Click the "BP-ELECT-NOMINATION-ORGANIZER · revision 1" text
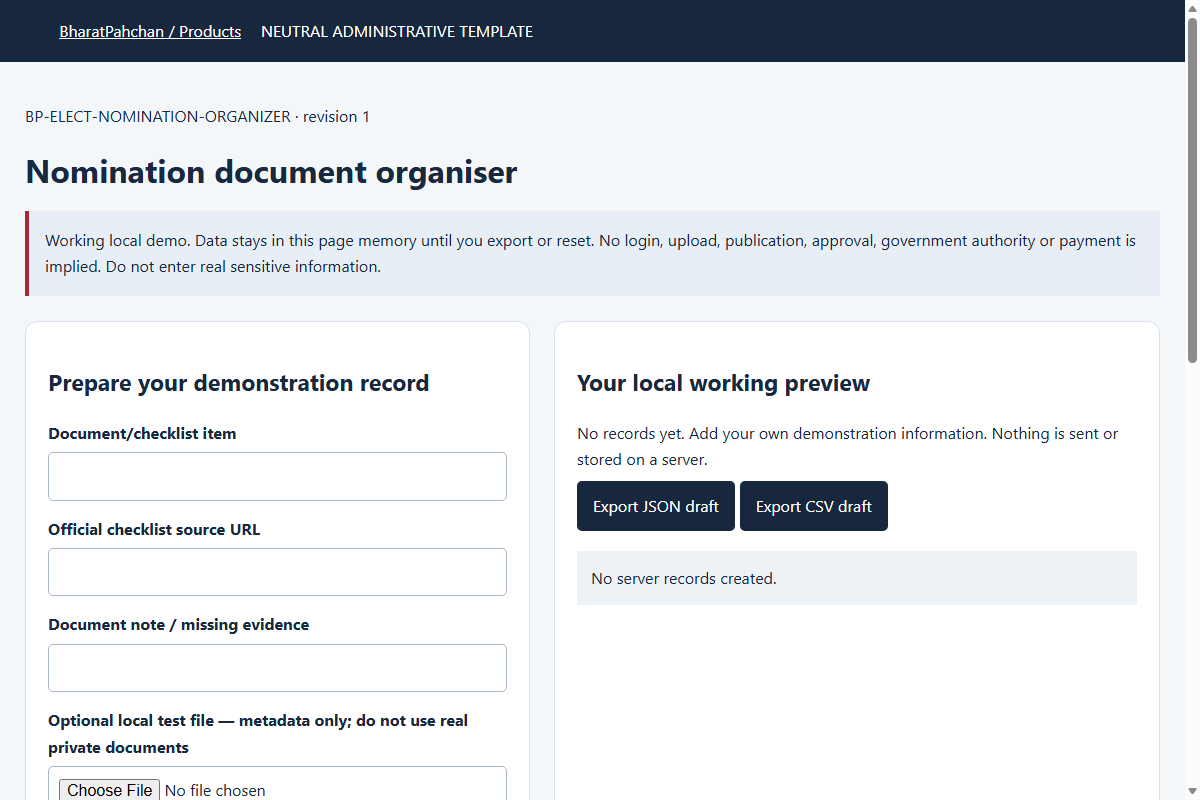This screenshot has width=1200, height=800. click(x=198, y=117)
